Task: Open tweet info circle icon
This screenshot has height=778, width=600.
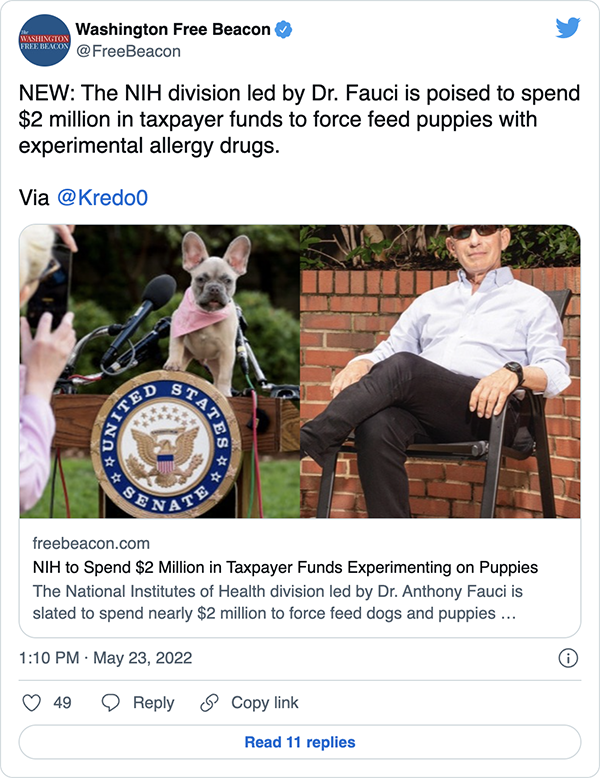Action: pos(567,658)
